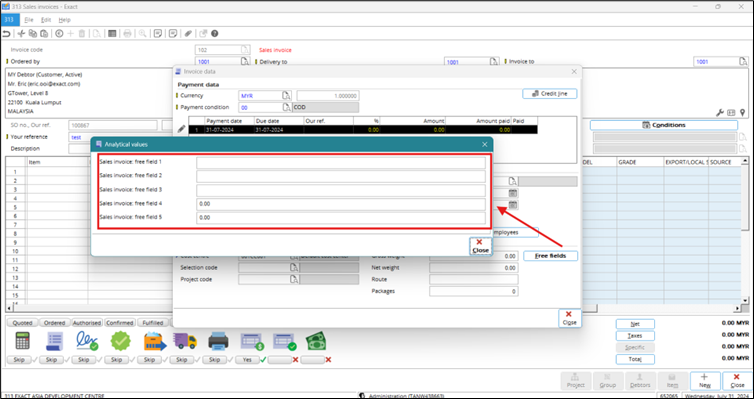
Task: Click the printer workflow icon
Action: 218,341
